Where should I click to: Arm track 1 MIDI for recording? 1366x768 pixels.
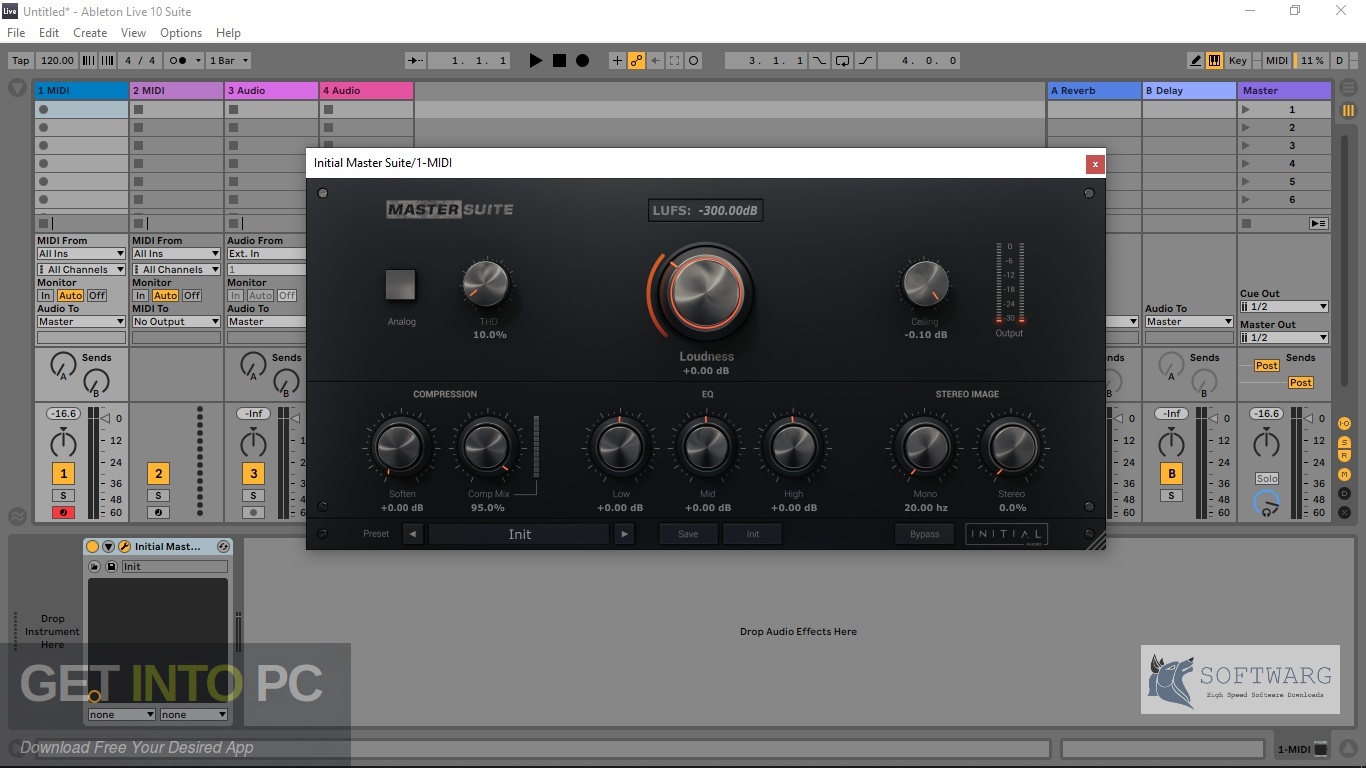coord(64,513)
